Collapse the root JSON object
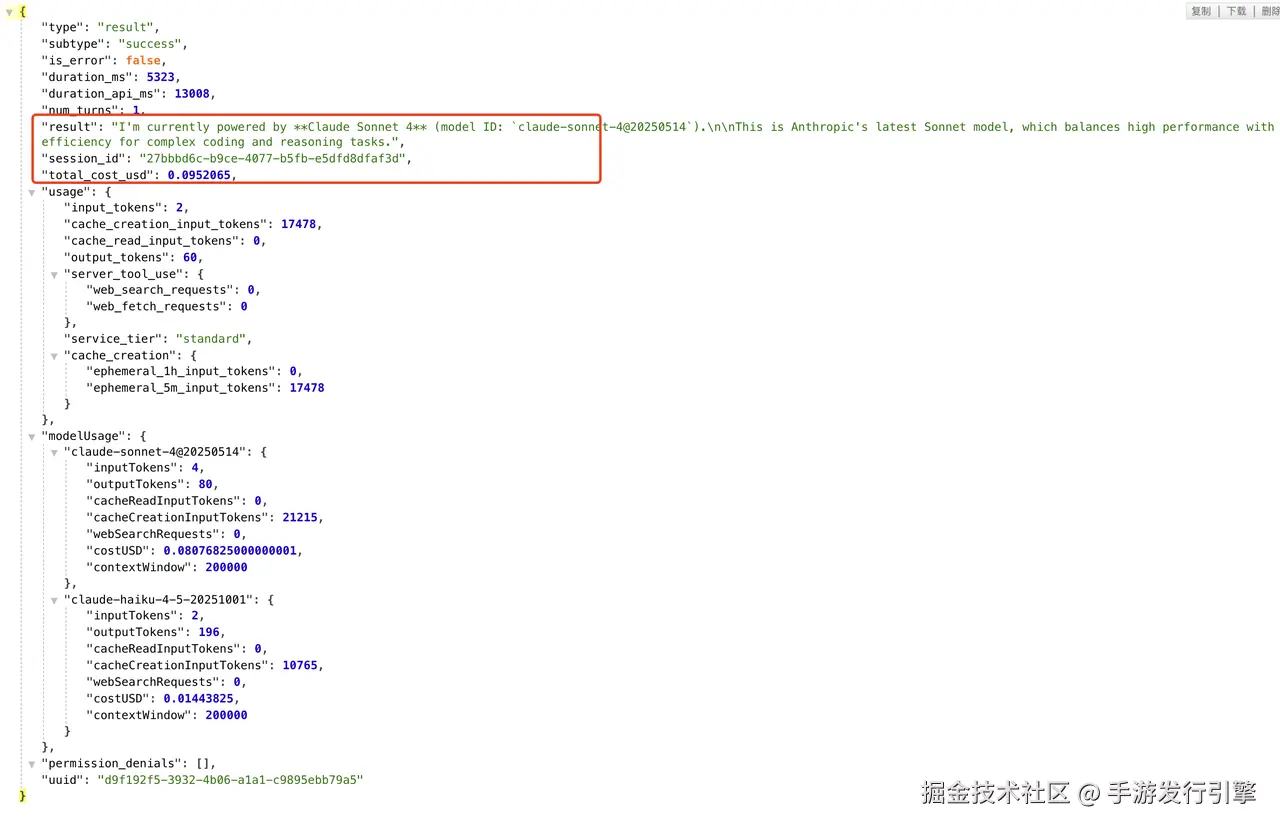Image resolution: width=1280 pixels, height=830 pixels. click(x=10, y=12)
